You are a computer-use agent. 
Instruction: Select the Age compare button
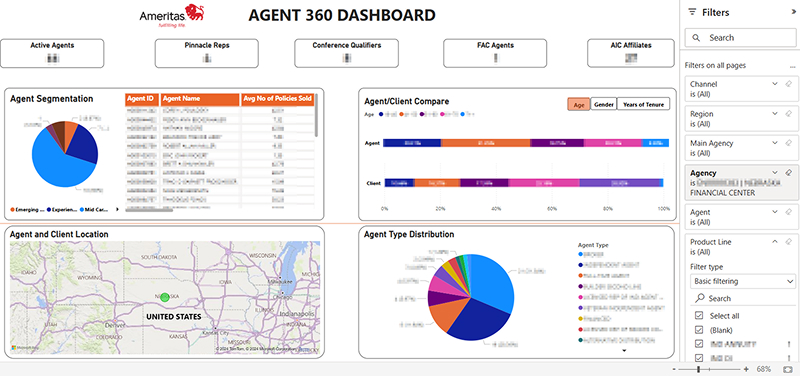click(x=579, y=104)
